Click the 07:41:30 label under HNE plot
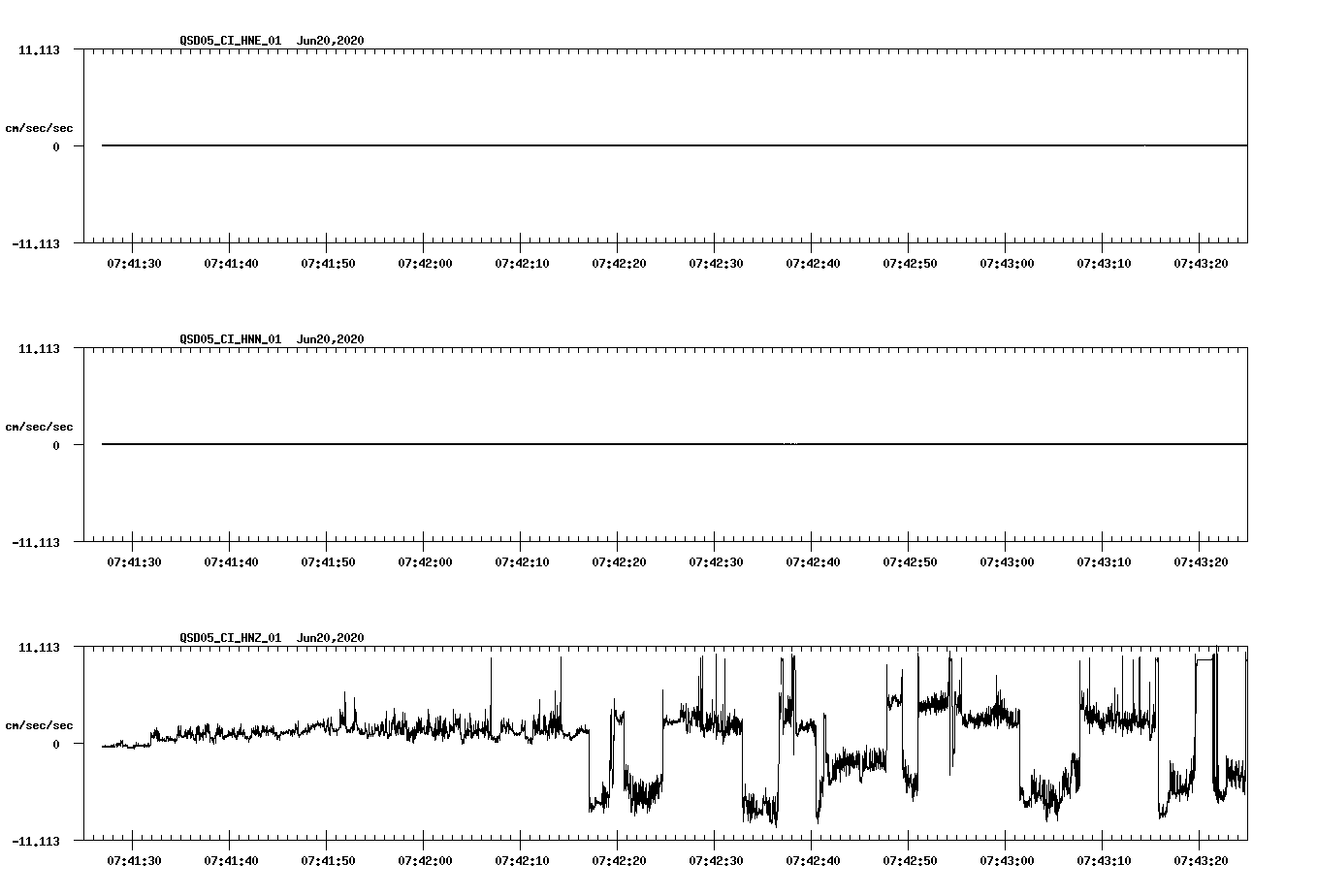 (x=134, y=264)
